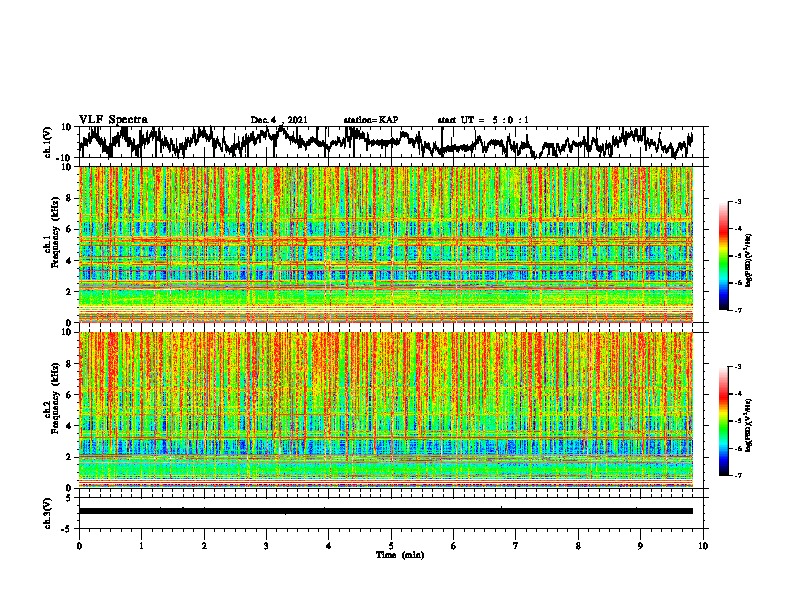Click time axis tick label "2"
792x612 pixels.
[x=204, y=546]
